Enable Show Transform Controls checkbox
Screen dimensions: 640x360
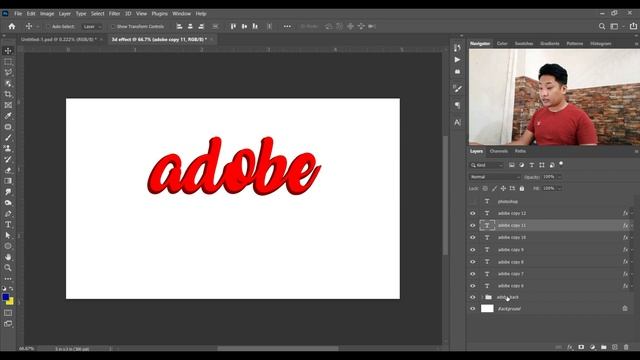click(113, 27)
